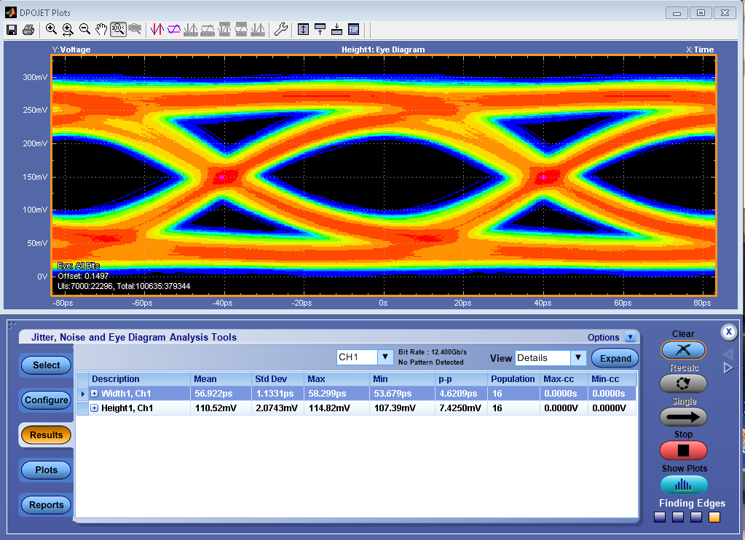This screenshot has height=540, width=745.
Task: Click the Show Plots histogram button
Action: (683, 485)
